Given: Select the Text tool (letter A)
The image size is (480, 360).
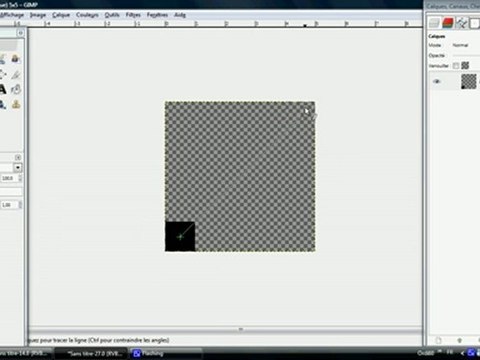Looking at the screenshot, I should (3, 89).
